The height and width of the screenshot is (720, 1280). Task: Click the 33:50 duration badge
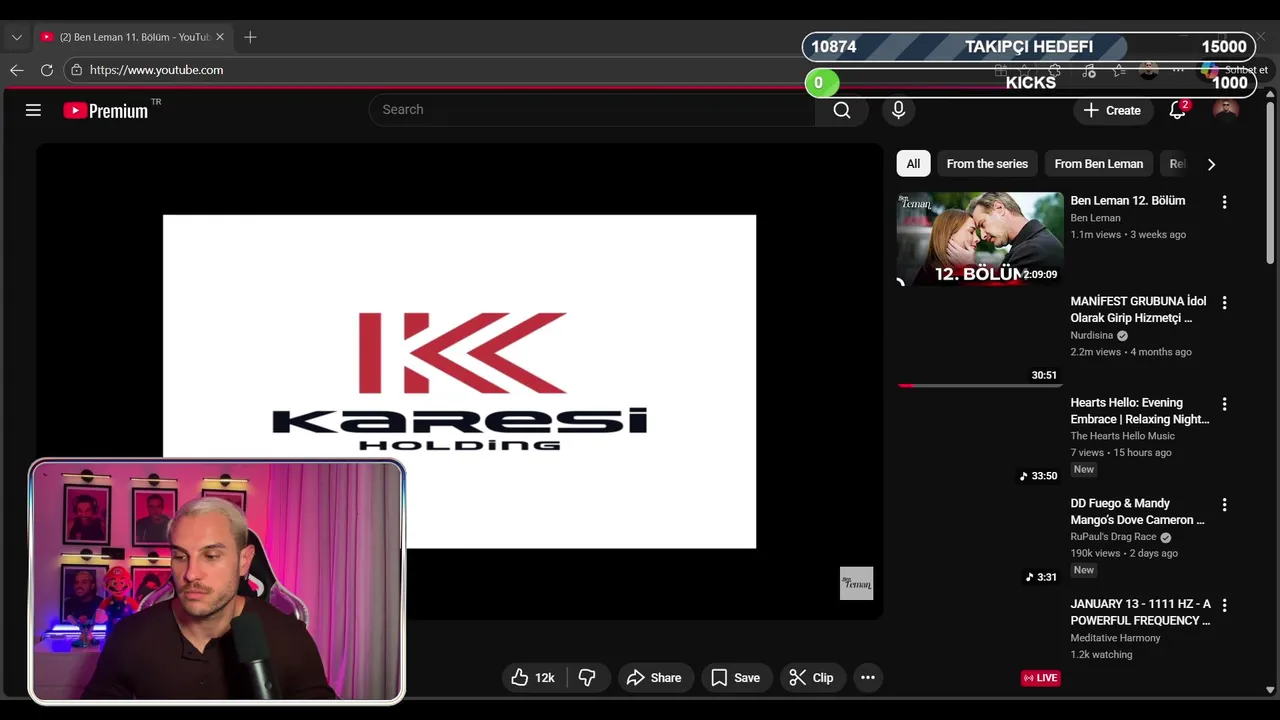point(1038,476)
